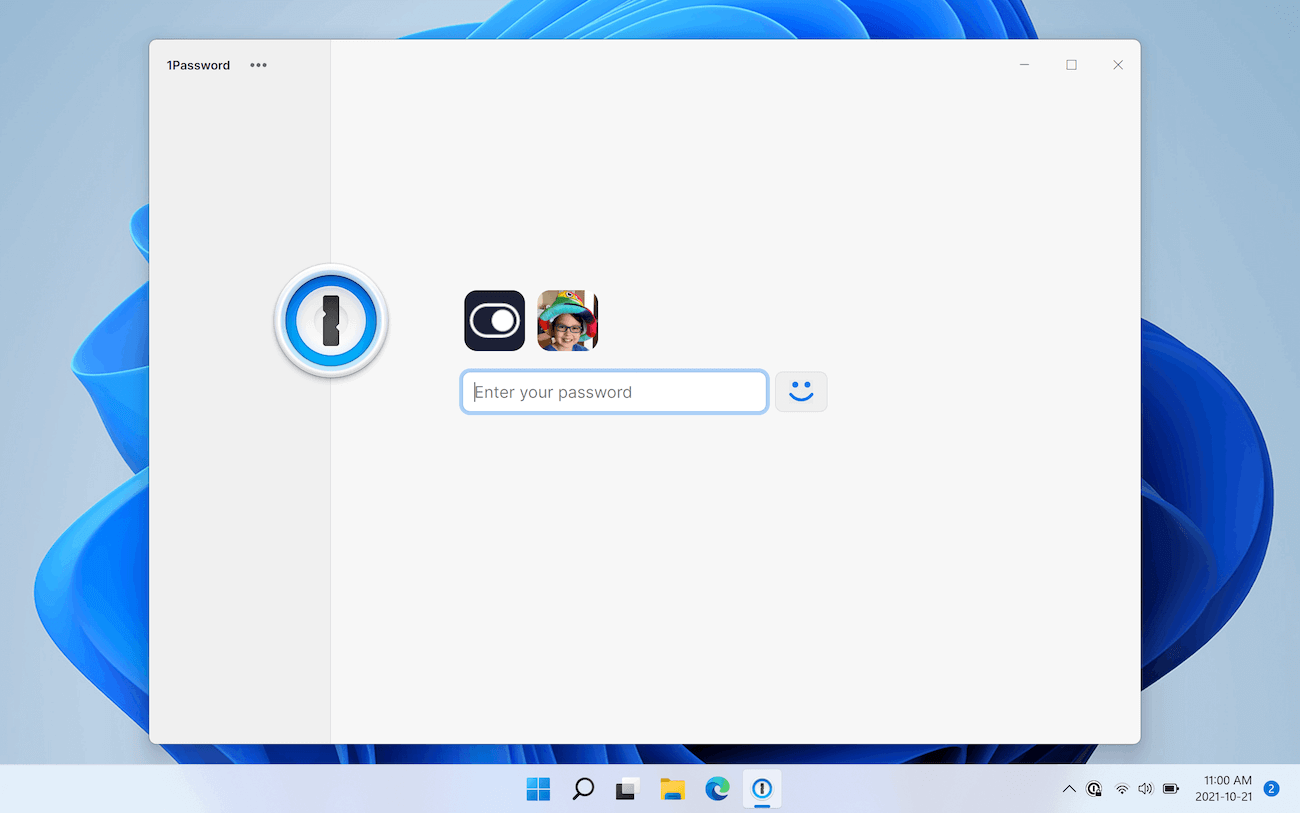Expand hidden icons in the system tray
Screen dimensions: 1300x813
pos(1069,789)
